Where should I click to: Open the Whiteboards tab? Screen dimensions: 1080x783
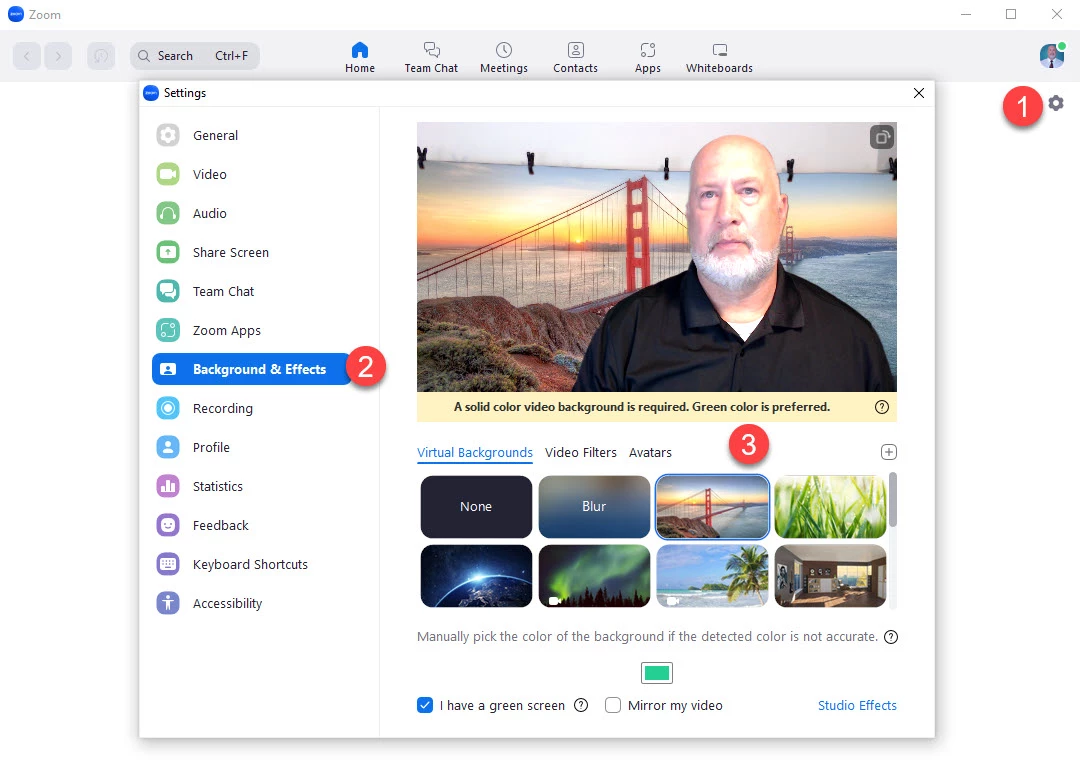click(x=719, y=57)
